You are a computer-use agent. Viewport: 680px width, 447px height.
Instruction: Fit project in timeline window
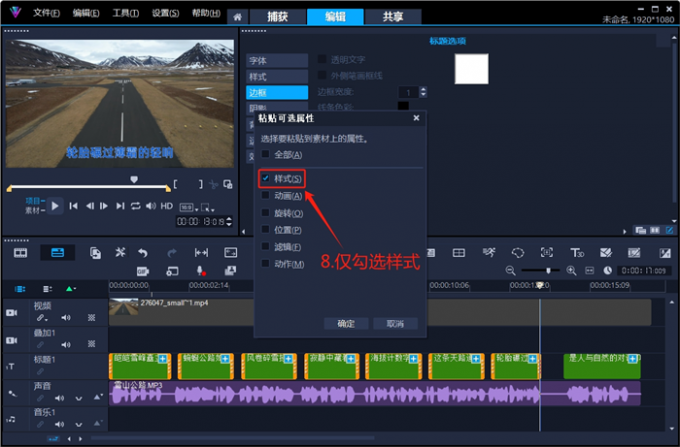point(589,271)
